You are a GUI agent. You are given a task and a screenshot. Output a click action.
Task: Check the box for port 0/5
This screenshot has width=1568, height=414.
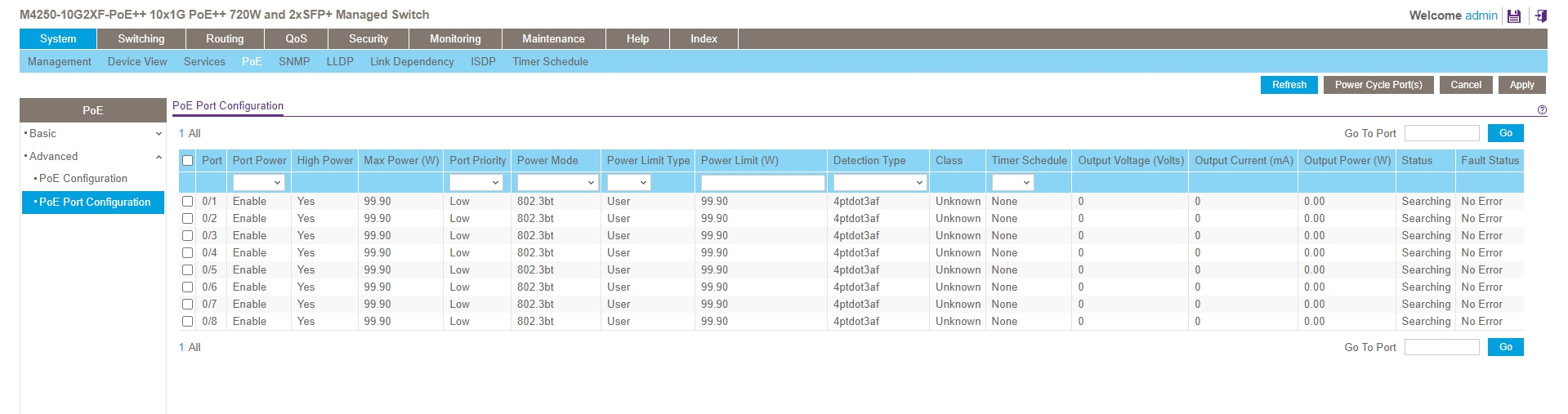click(x=187, y=270)
